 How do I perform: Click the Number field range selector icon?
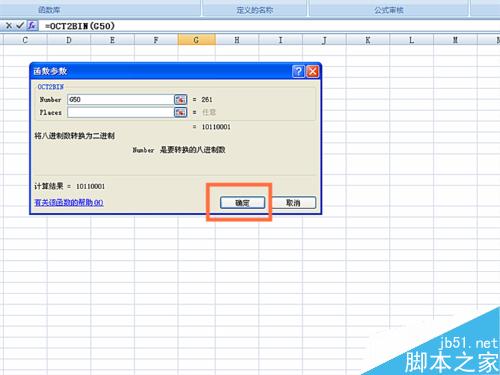[180, 99]
